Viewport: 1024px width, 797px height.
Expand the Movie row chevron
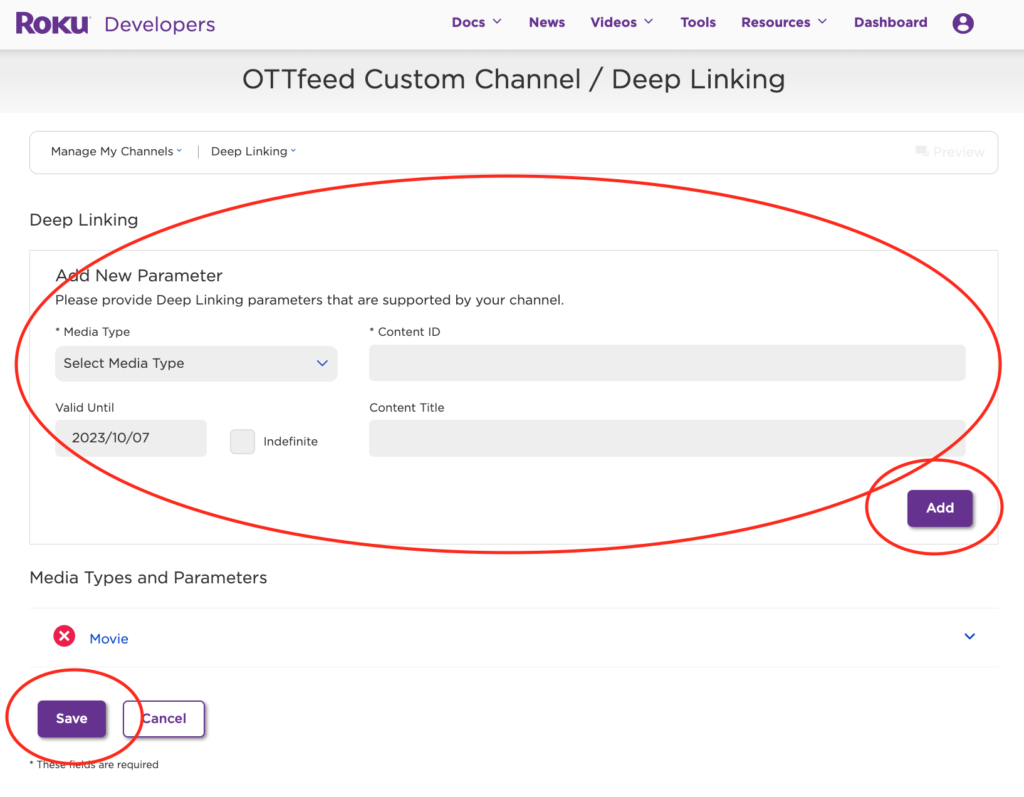pos(970,636)
